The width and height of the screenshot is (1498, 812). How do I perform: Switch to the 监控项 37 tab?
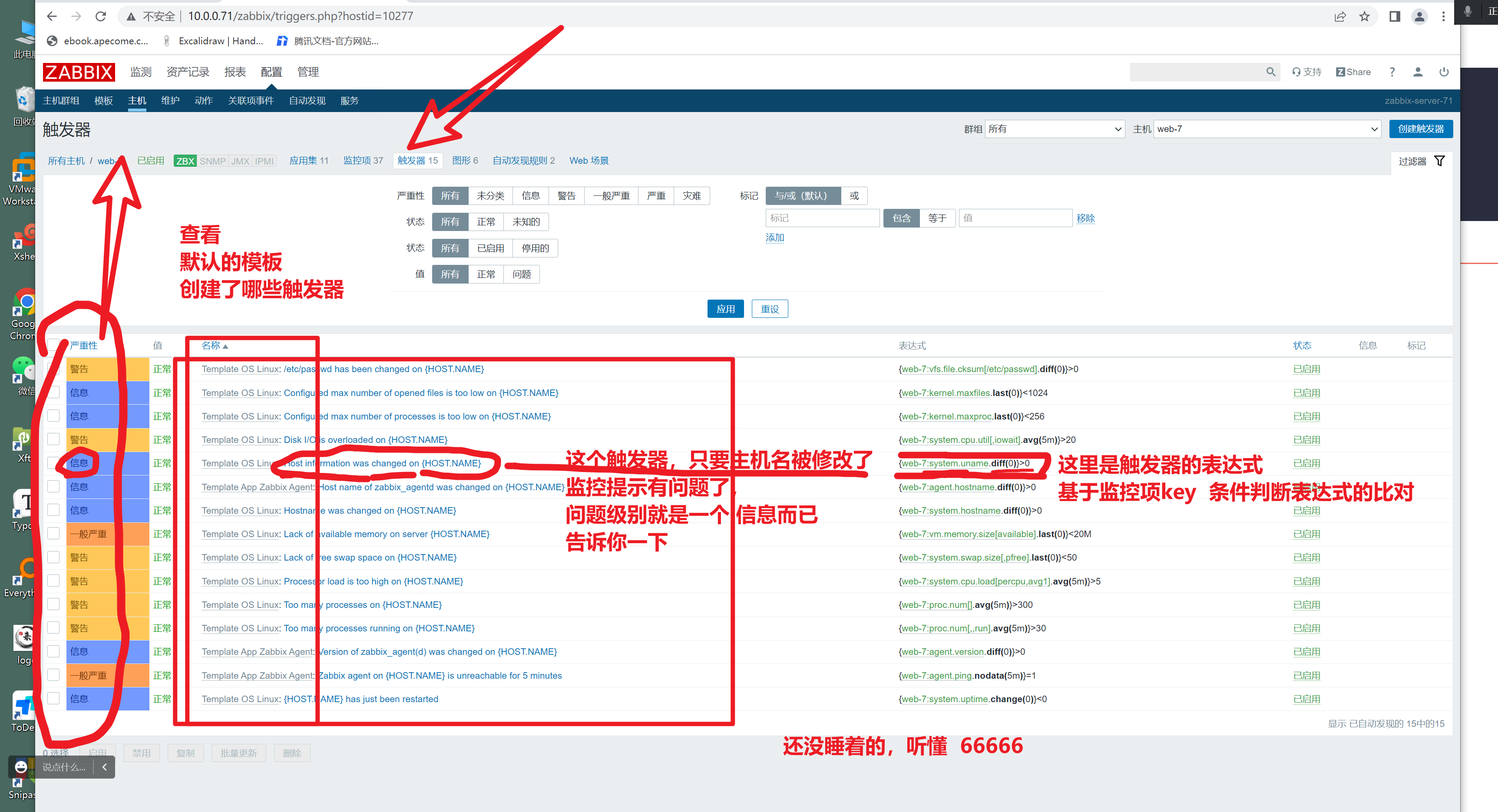[x=363, y=160]
